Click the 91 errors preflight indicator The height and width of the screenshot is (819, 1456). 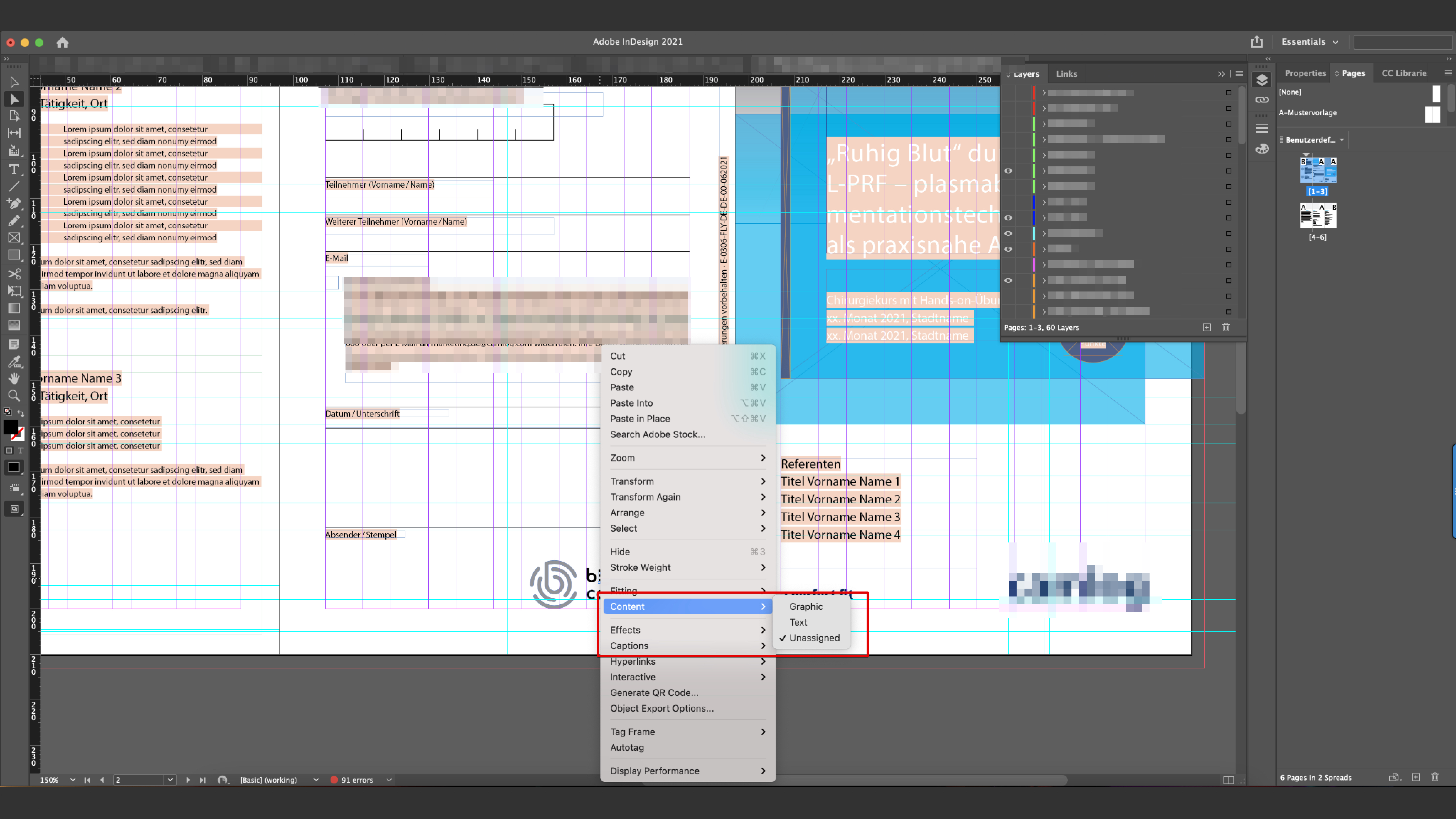tap(356, 780)
